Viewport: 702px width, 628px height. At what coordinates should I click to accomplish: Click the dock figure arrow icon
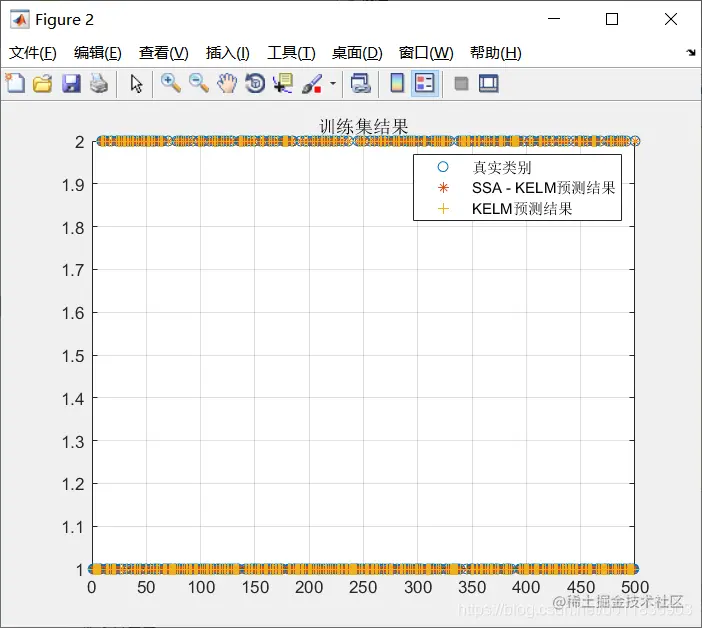pyautogui.click(x=691, y=53)
